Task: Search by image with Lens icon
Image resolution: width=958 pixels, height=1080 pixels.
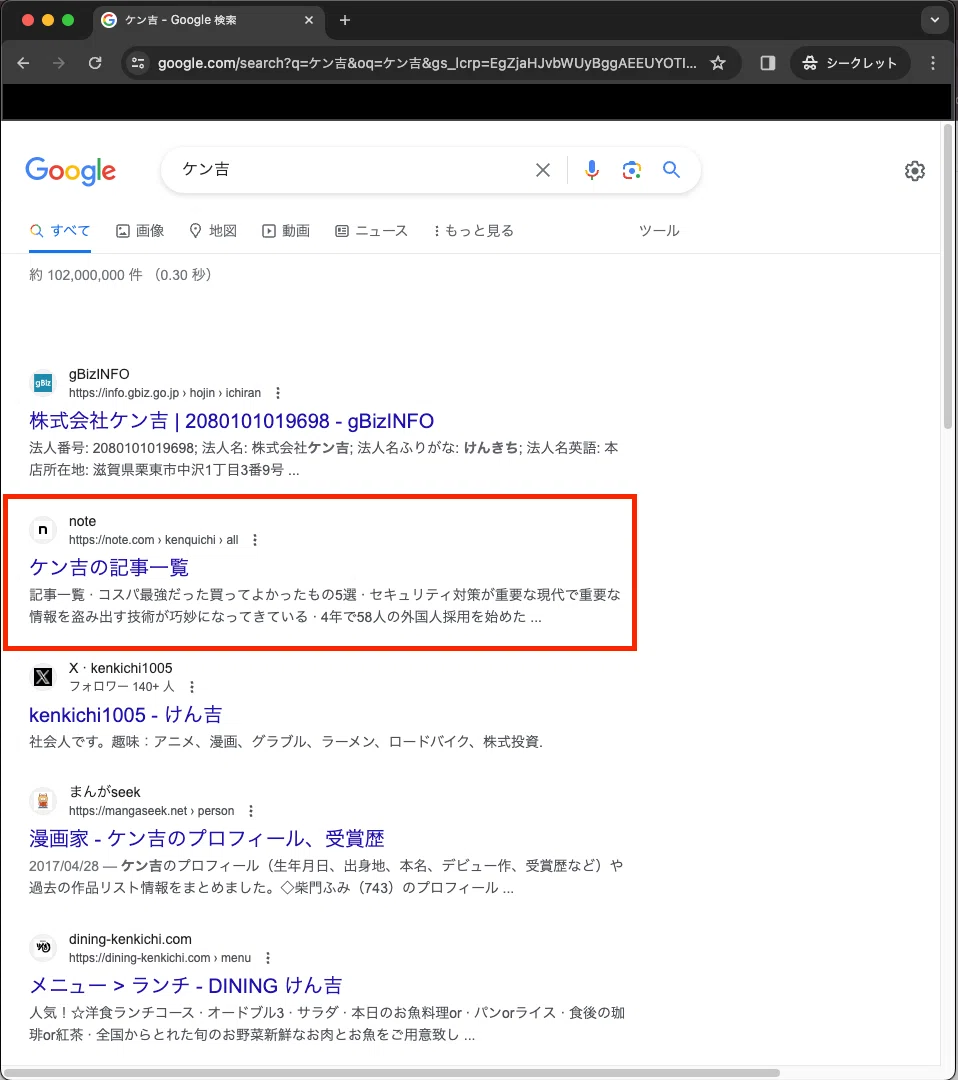Action: pyautogui.click(x=632, y=169)
